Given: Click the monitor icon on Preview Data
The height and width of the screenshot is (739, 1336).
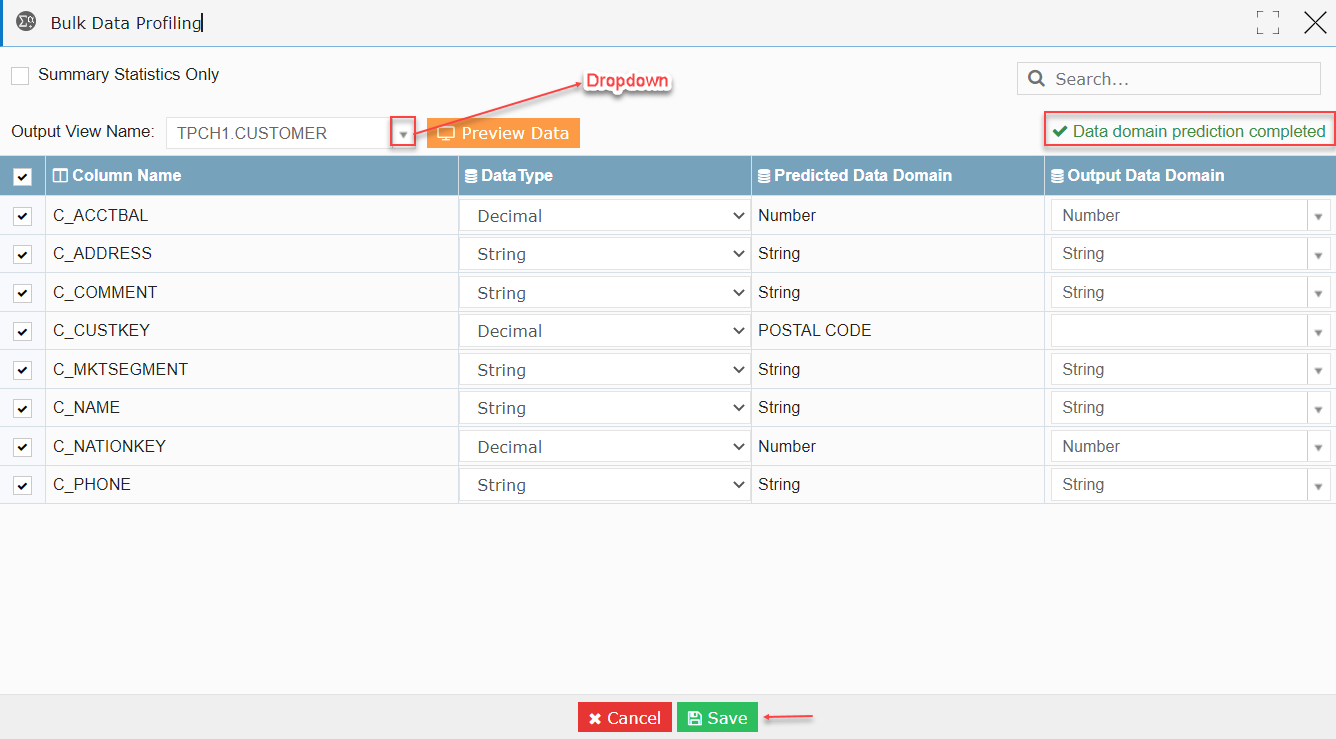Looking at the screenshot, I should click(x=444, y=132).
